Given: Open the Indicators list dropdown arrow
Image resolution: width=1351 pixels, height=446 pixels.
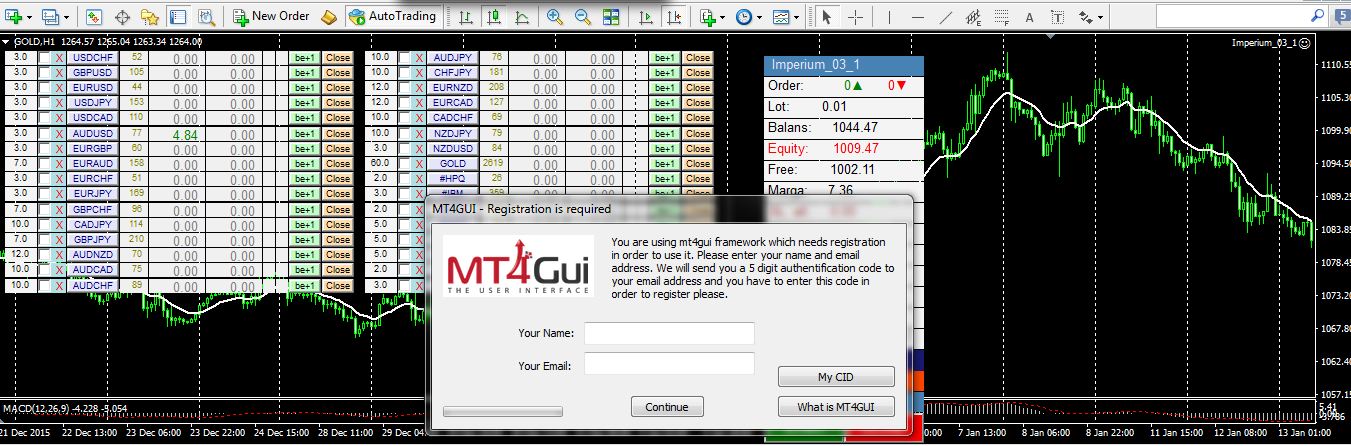Looking at the screenshot, I should [723, 18].
